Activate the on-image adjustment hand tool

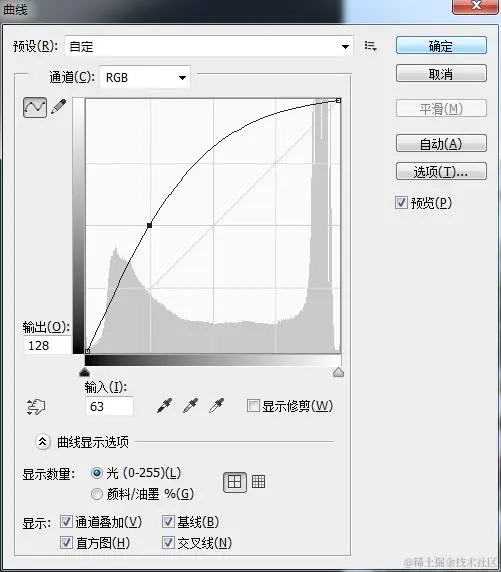pos(36,407)
